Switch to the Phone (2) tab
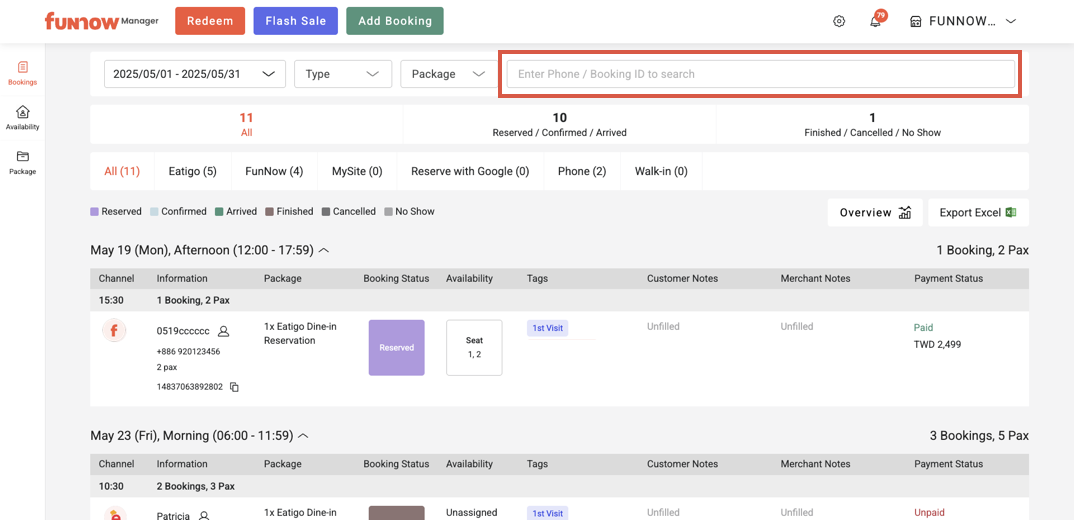 click(581, 171)
